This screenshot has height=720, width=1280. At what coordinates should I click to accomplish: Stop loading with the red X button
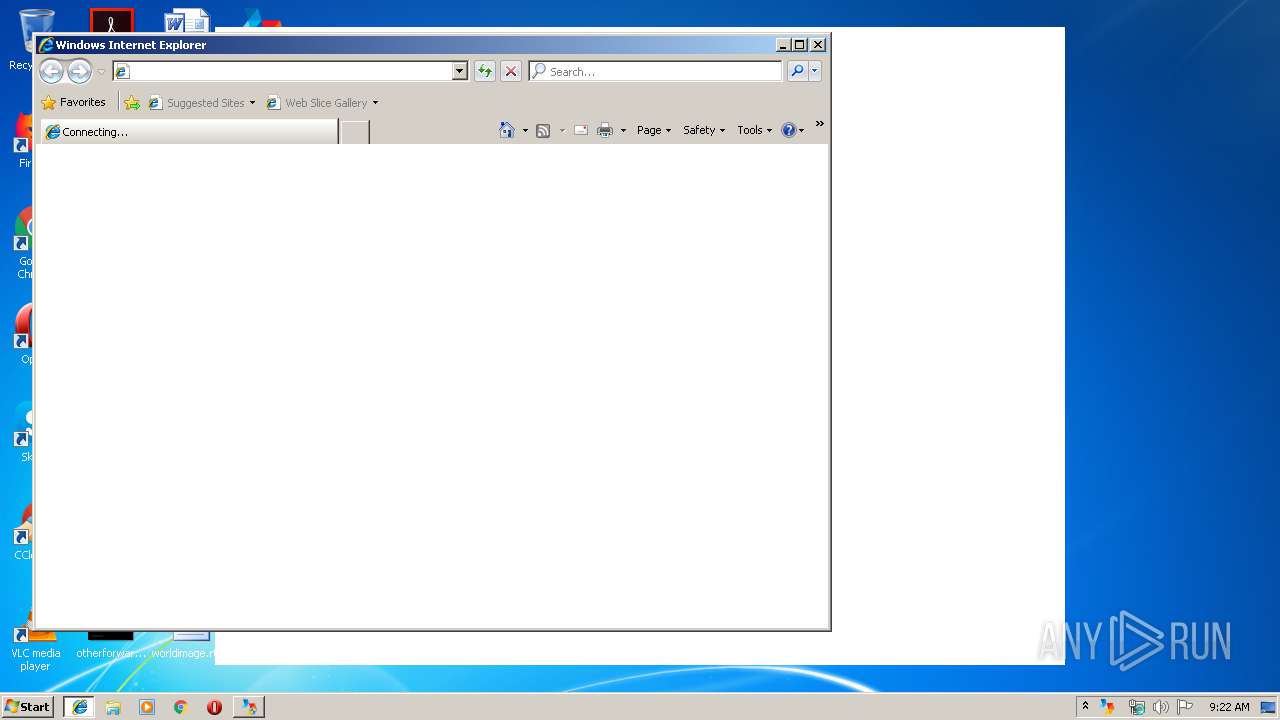pos(511,71)
